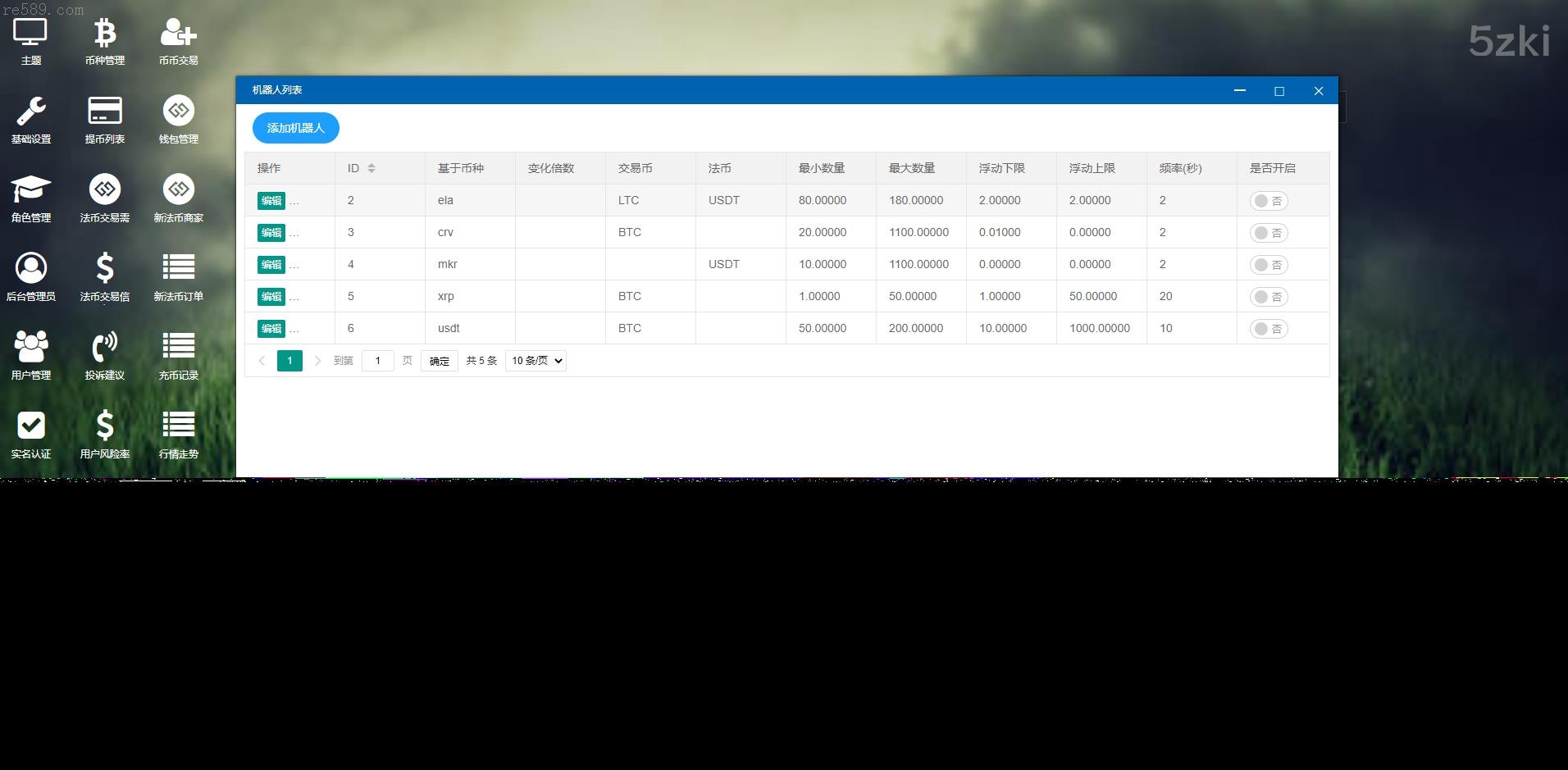Open the 10 条/页 page size dropdown
This screenshot has width=1568, height=770.
(x=536, y=361)
